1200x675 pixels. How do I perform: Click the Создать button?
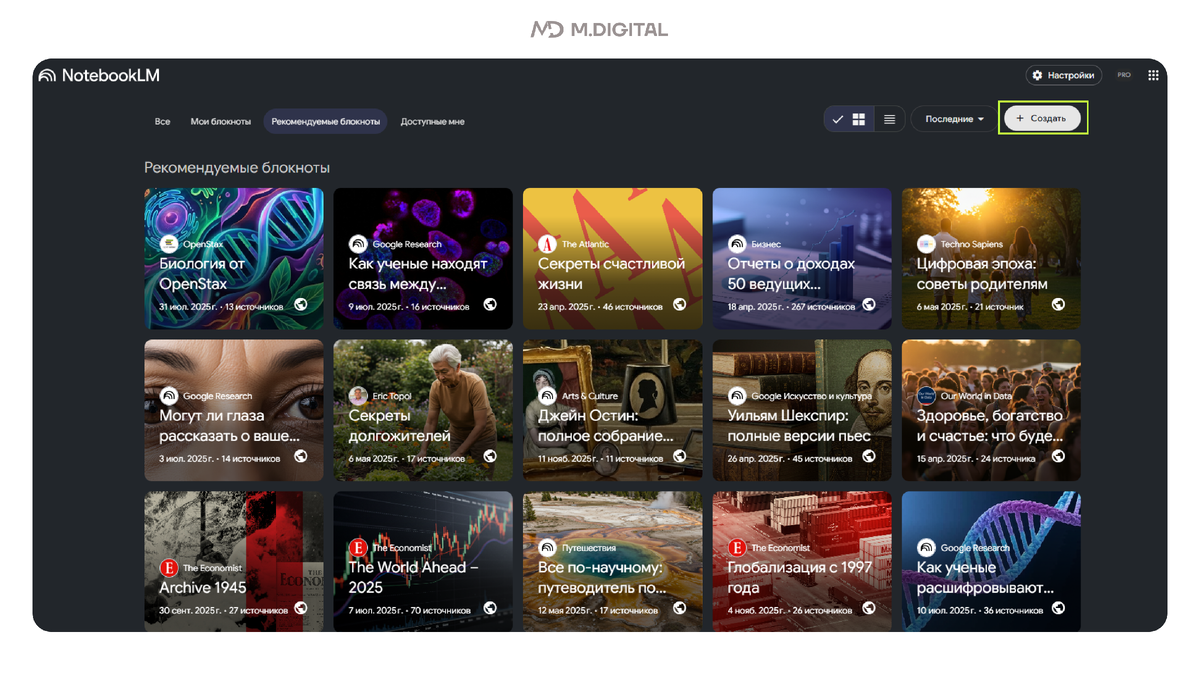1042,118
